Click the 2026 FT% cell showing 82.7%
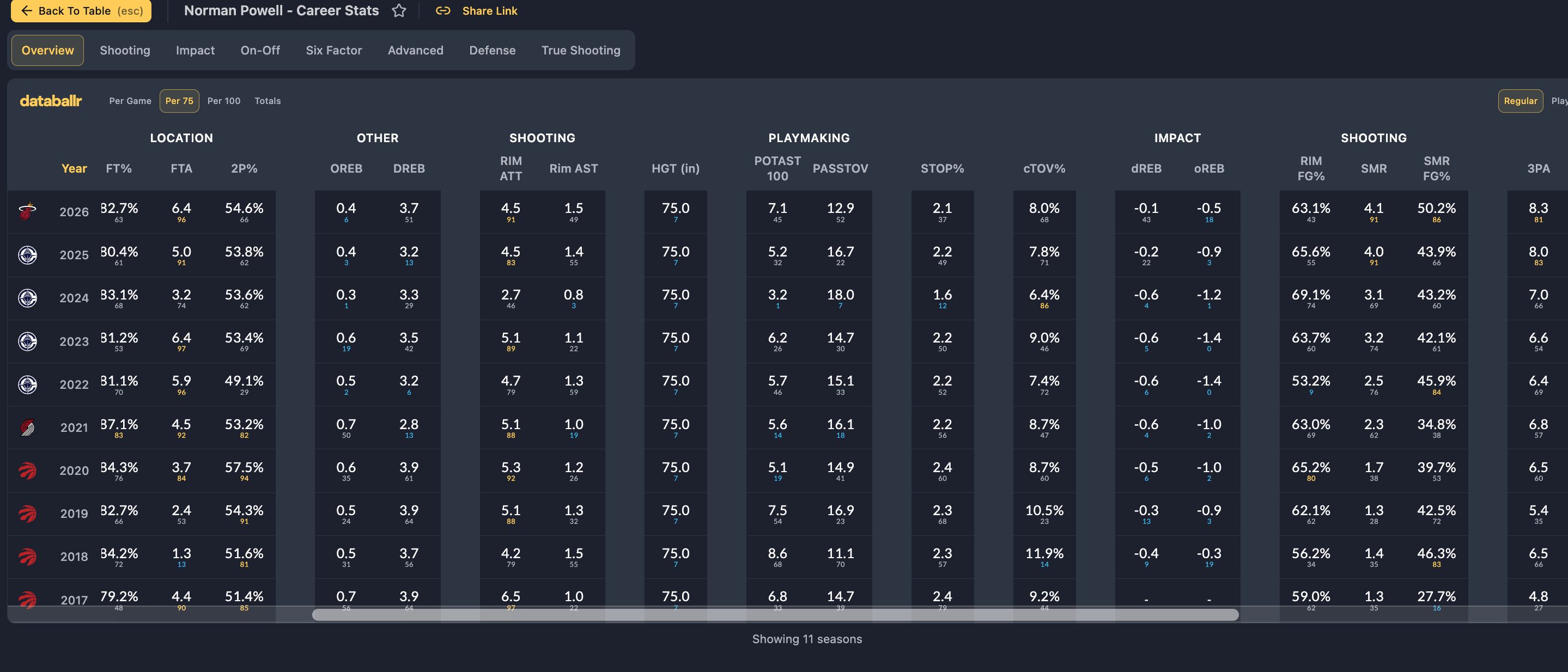The image size is (1568, 672). 119,212
